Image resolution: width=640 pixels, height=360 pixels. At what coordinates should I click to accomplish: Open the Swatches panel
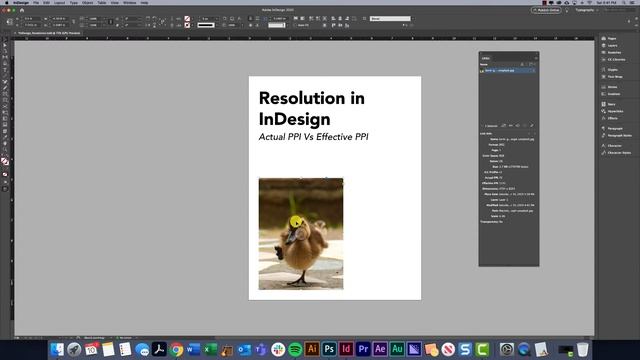click(614, 52)
